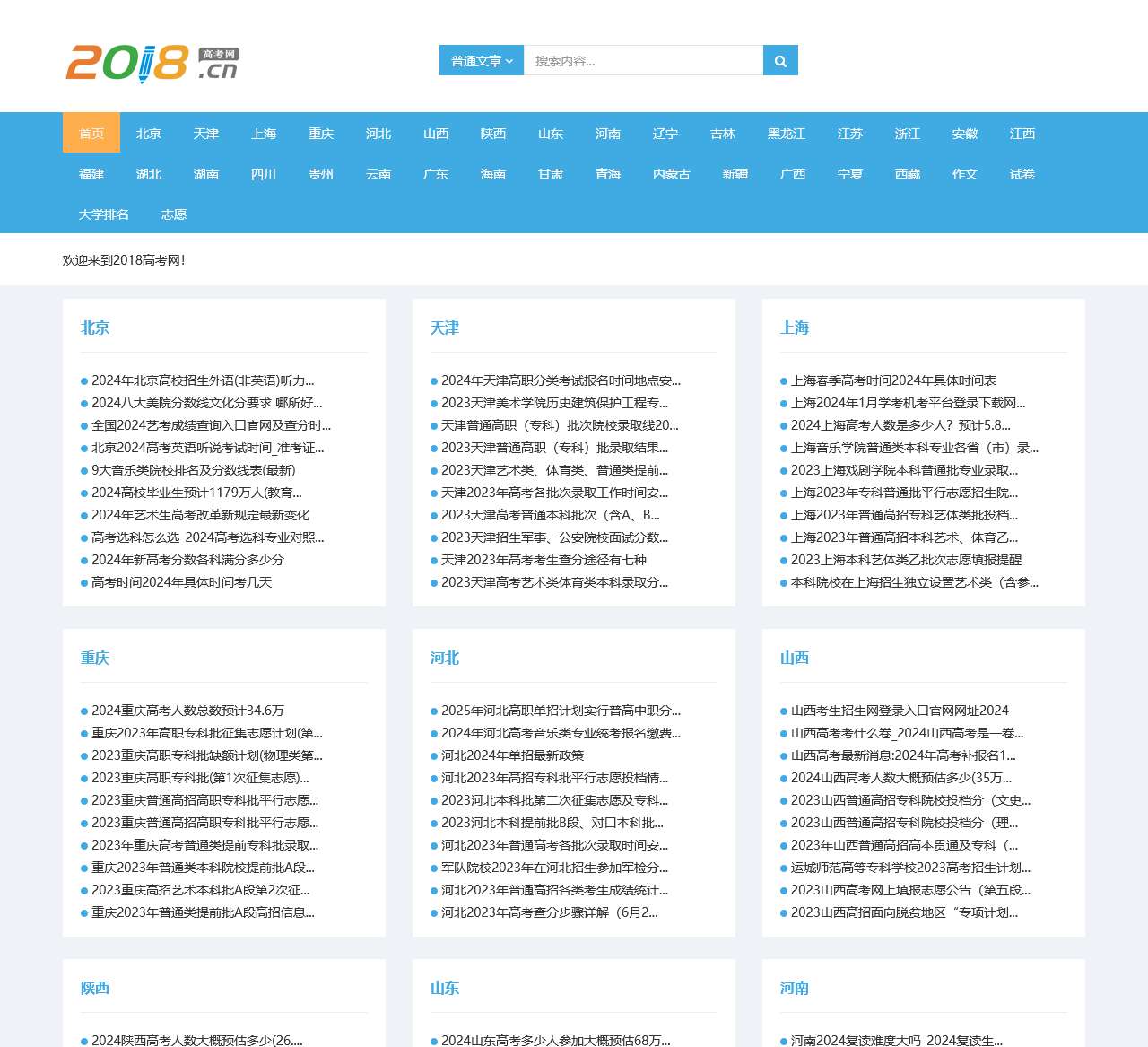This screenshot has height=1047, width=1148.
Task: Open the 大学排名 navigation item
Action: [101, 214]
